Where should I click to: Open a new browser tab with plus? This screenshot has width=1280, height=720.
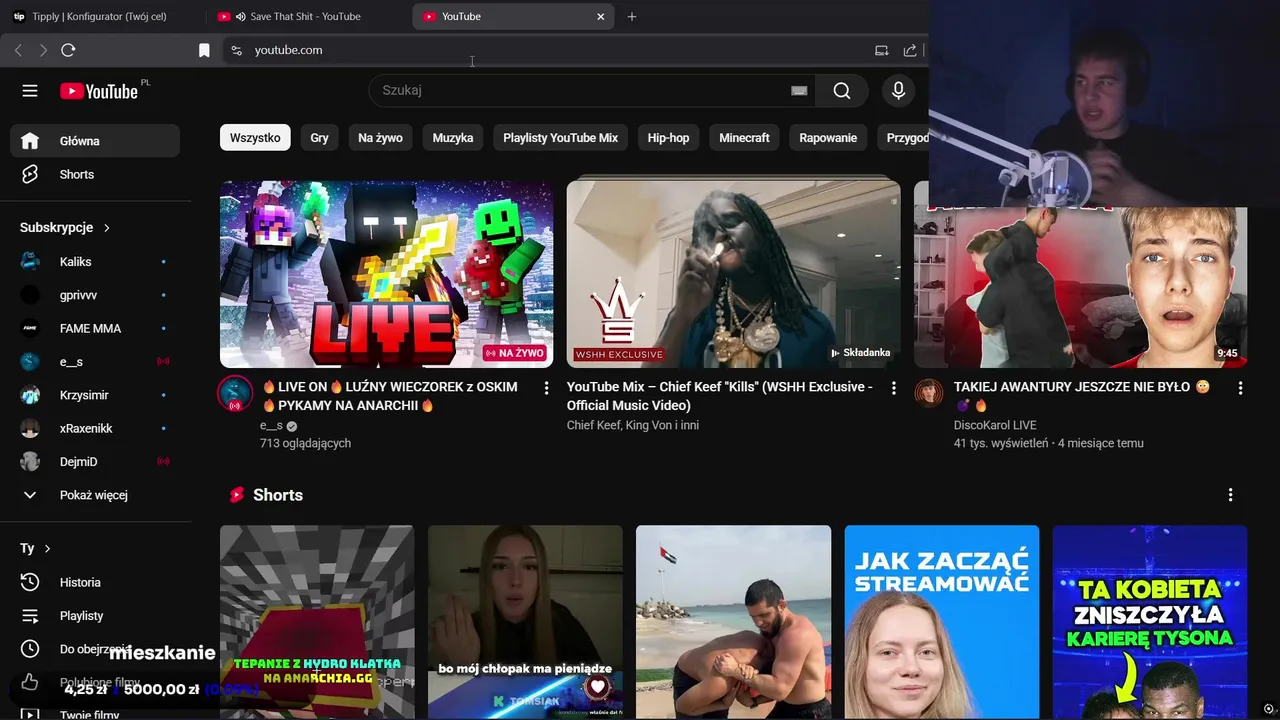click(632, 16)
